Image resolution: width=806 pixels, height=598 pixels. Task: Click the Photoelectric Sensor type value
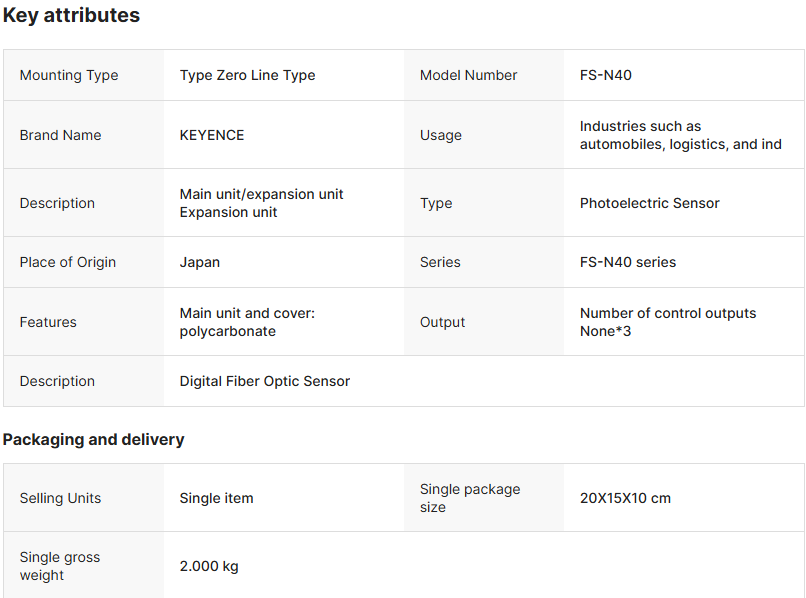(649, 203)
